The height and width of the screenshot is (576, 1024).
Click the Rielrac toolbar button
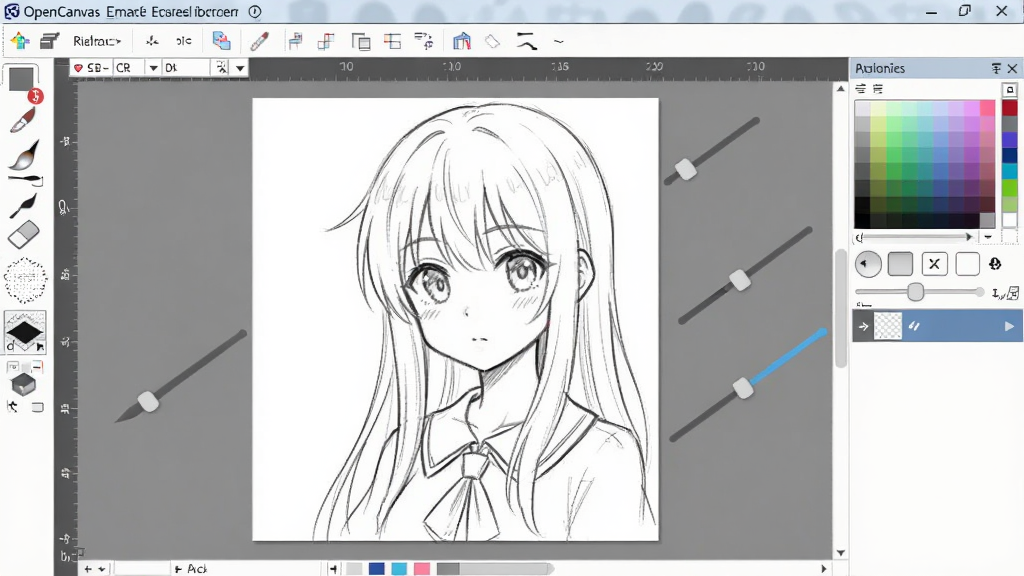[97, 41]
